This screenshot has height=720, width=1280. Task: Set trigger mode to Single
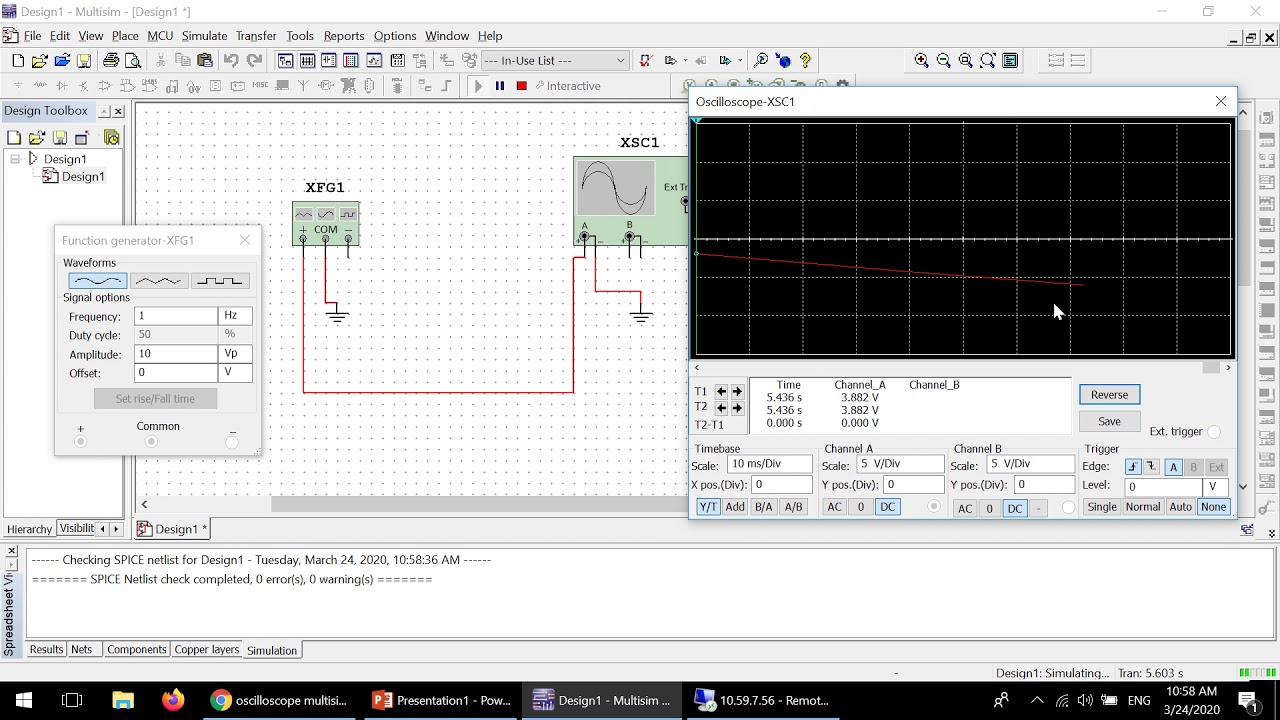pyautogui.click(x=1102, y=507)
